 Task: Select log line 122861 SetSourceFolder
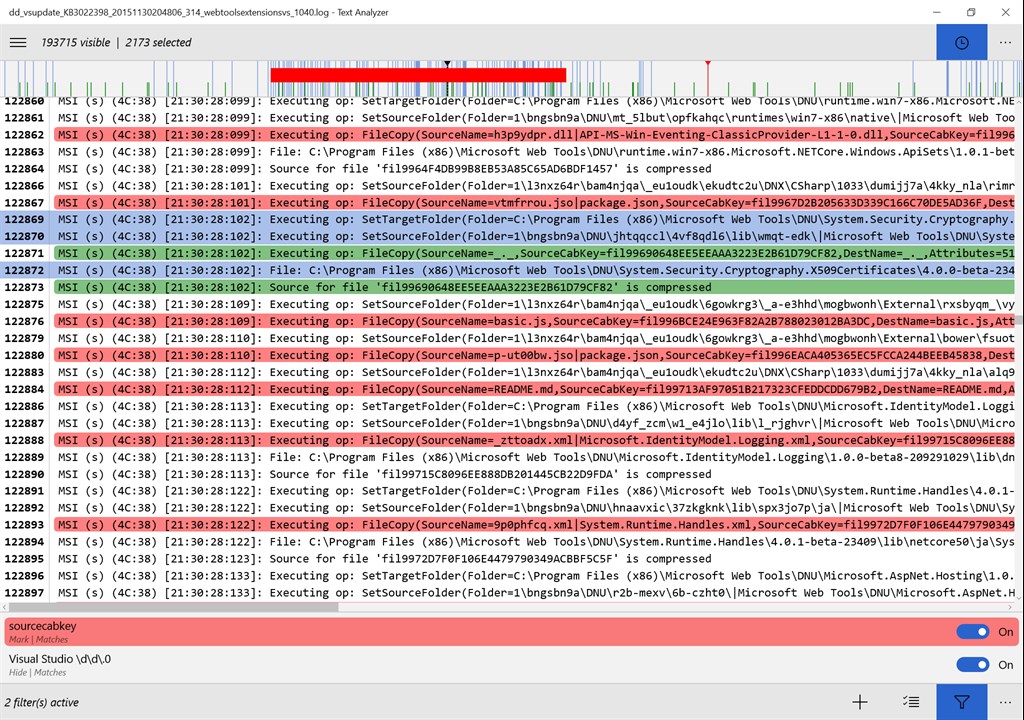click(x=509, y=118)
